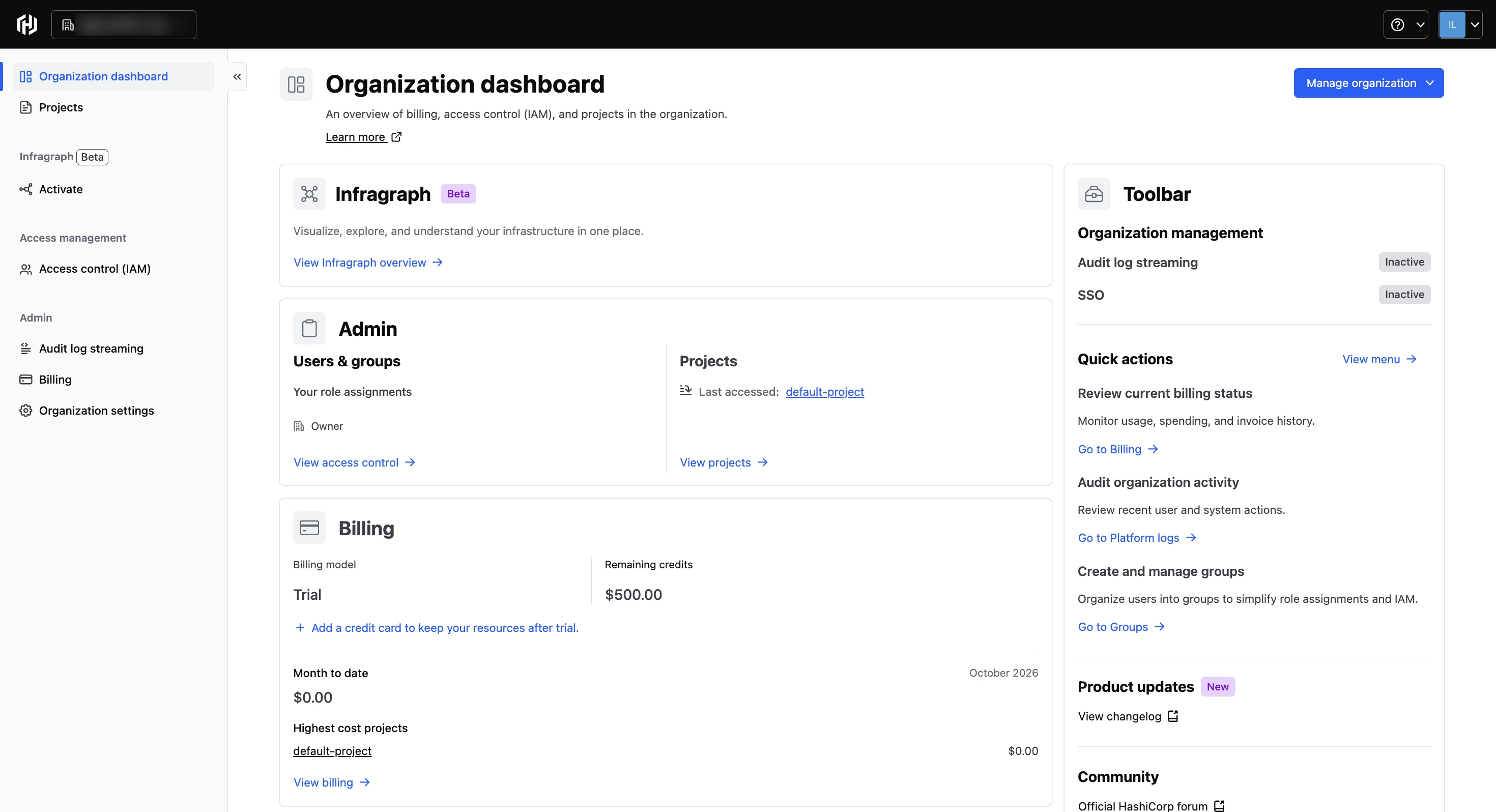Open View Infragraph overview link
1496x812 pixels.
[x=368, y=263]
